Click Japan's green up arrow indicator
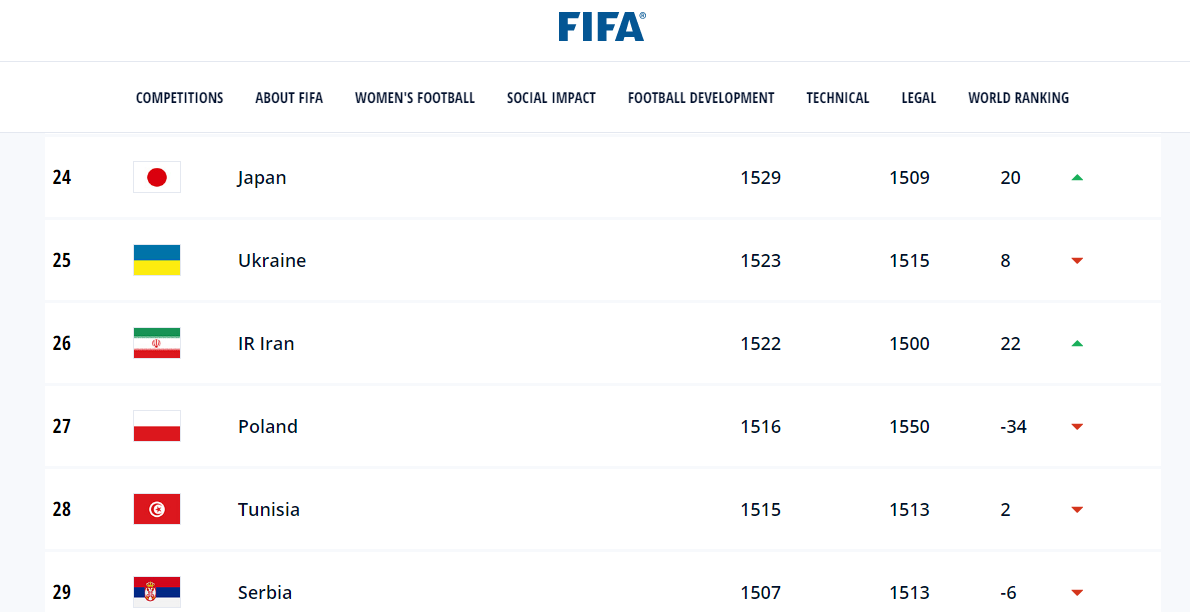 pos(1077,178)
